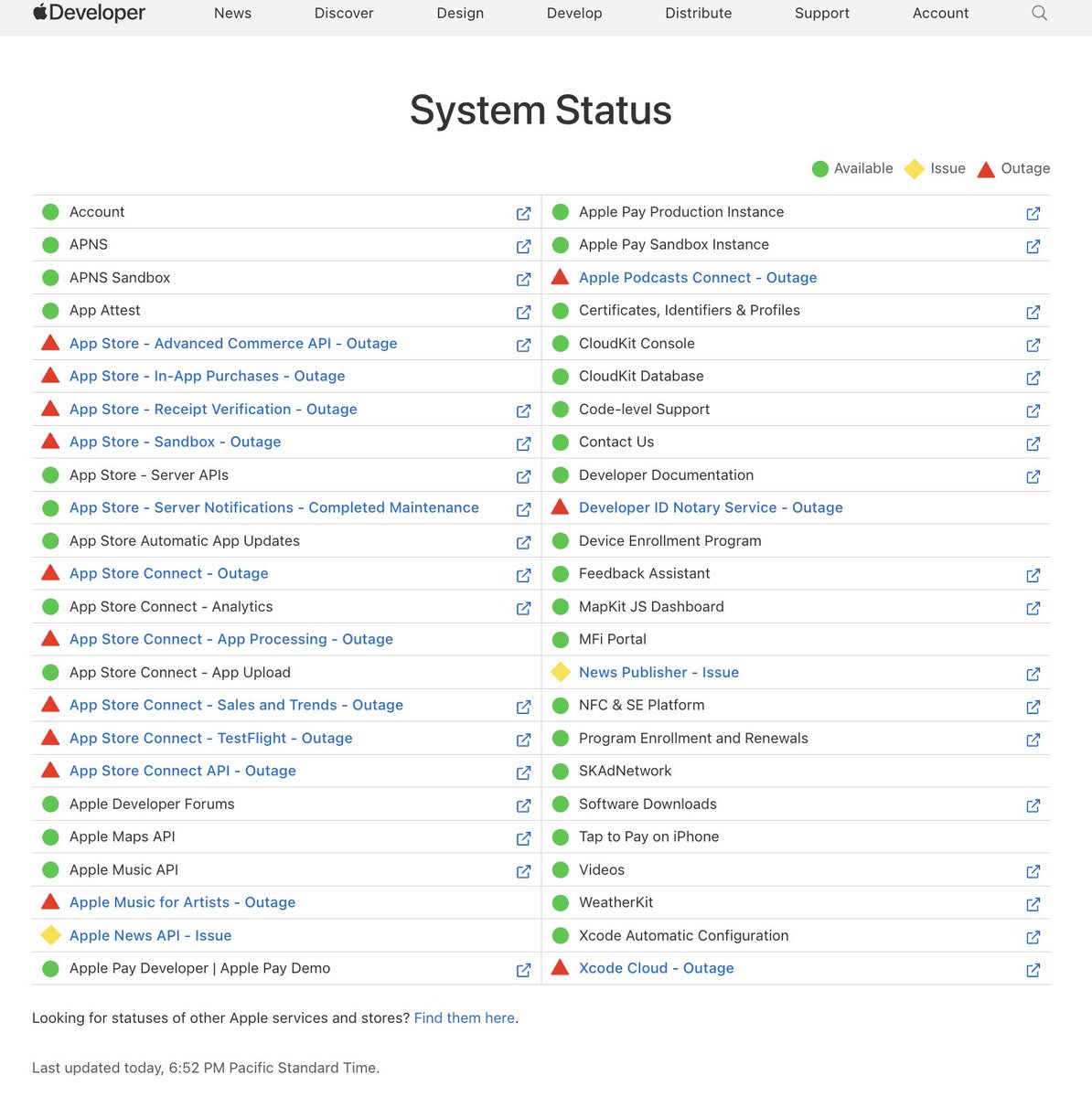Open external link icon for App Attest
This screenshot has height=1097, width=1092.
click(523, 312)
